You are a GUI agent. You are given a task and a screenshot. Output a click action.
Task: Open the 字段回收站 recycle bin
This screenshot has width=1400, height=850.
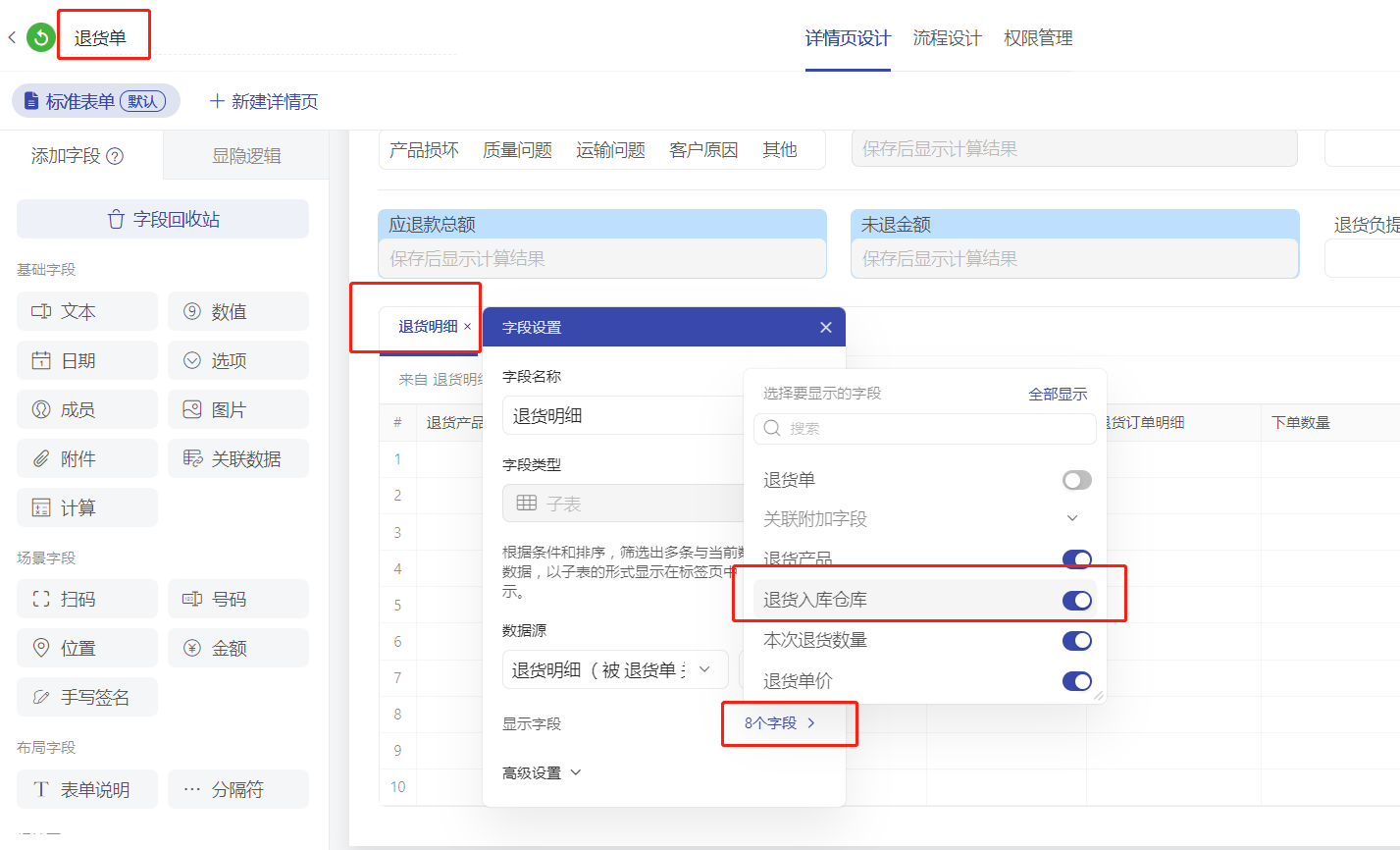pos(163,219)
